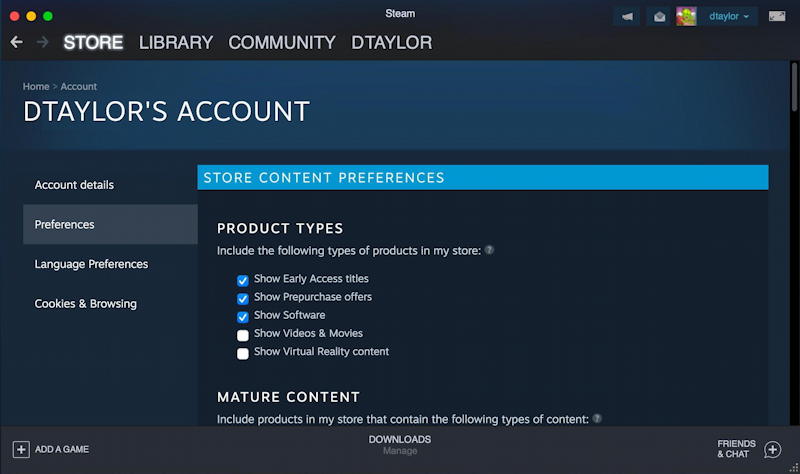Click FRIENDS & CHAT label

point(736,449)
